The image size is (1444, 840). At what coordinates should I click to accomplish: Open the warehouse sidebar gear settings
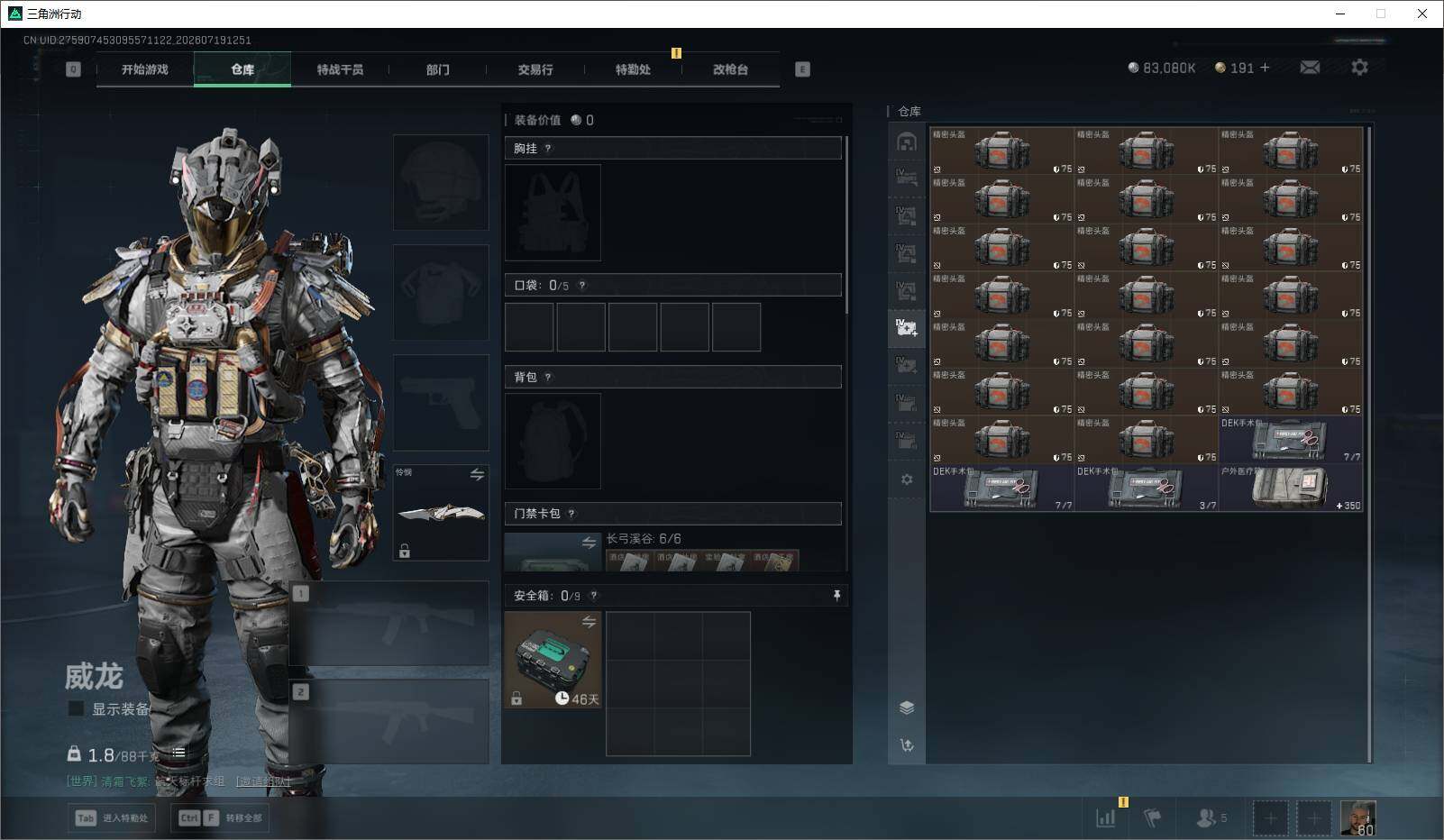click(x=907, y=479)
